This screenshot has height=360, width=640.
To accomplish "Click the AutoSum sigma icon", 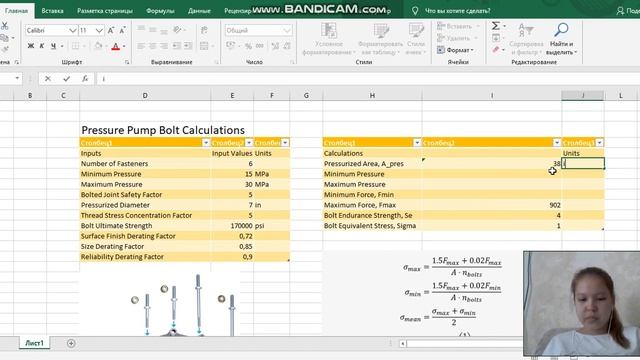I will click(x=496, y=26).
